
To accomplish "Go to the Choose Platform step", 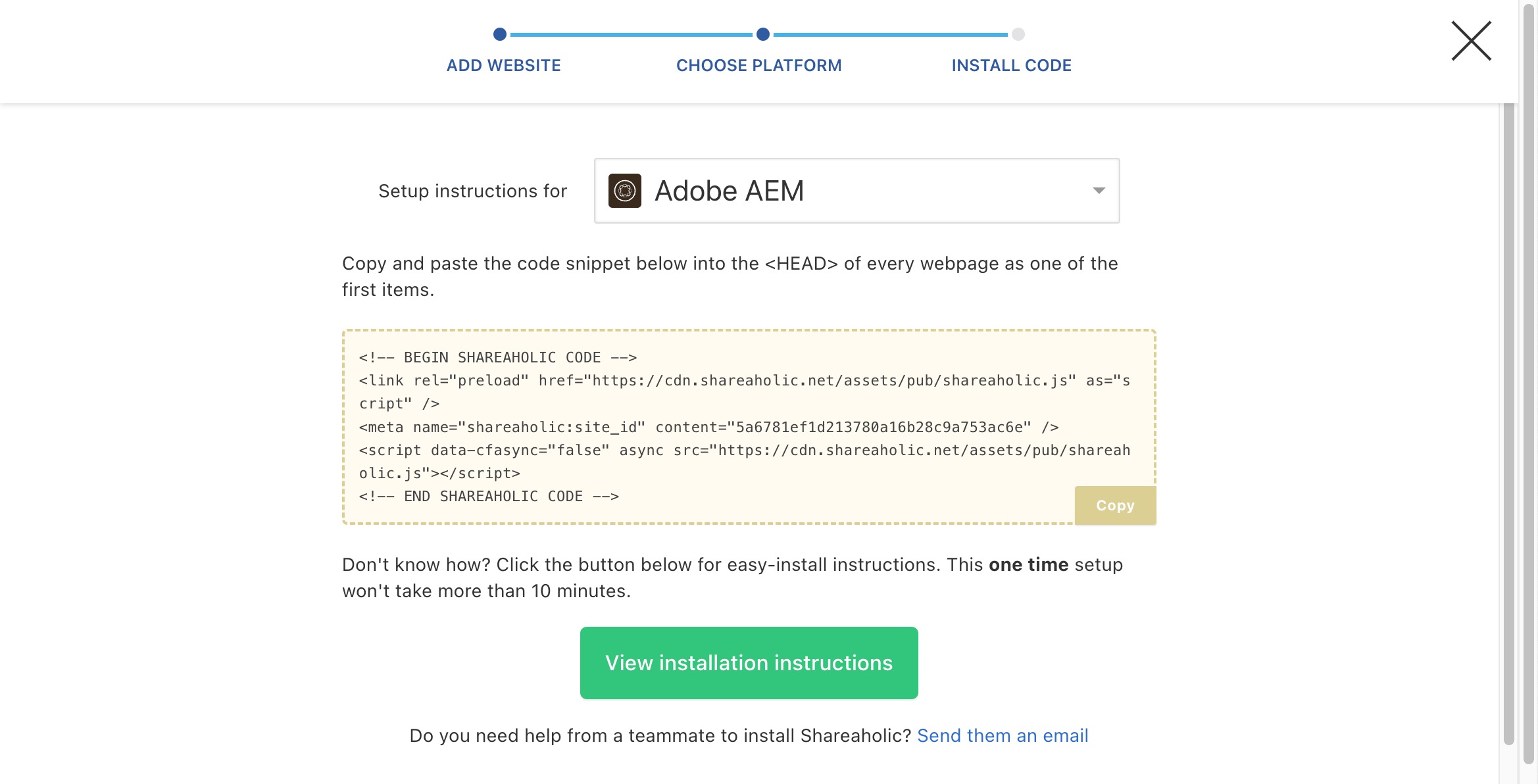I will (758, 65).
